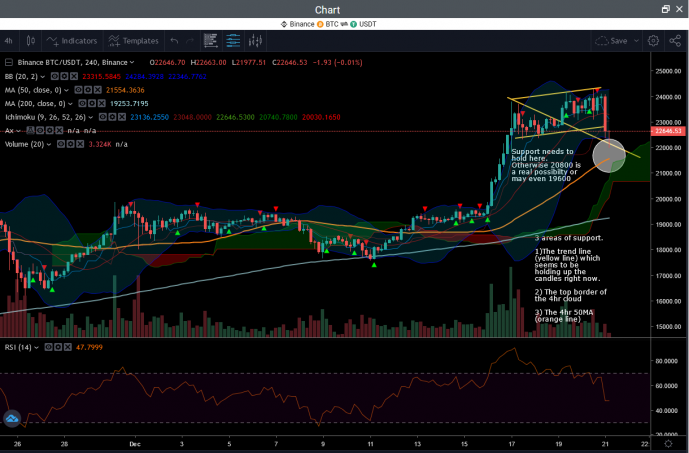This screenshot has height=453, width=689.
Task: Expand the Ax indicator dropdown
Action: pyautogui.click(x=18, y=131)
